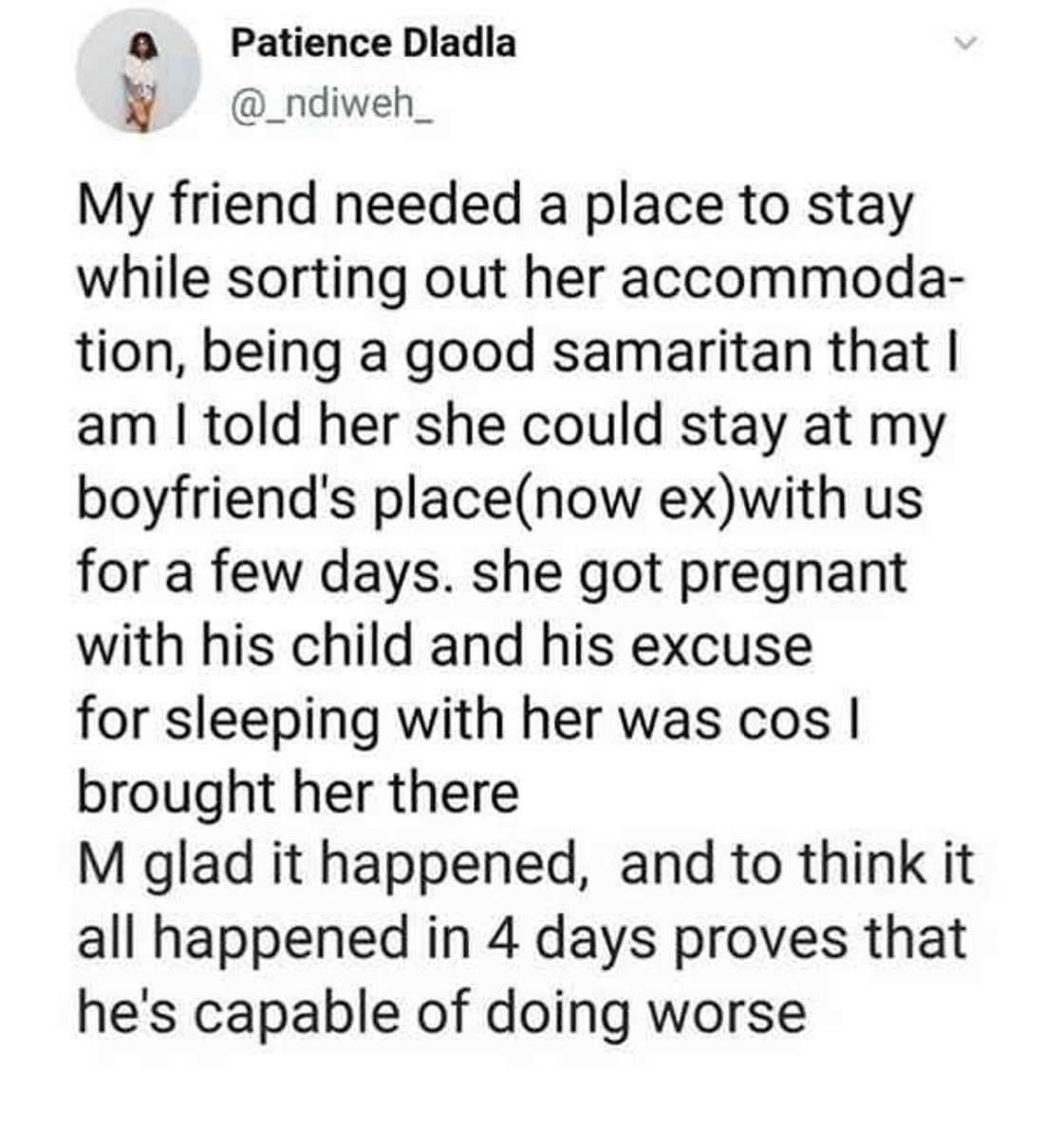Click the line "with his child and his excuse"
Viewport: 1063px width, 1148px height.
[x=444, y=646]
